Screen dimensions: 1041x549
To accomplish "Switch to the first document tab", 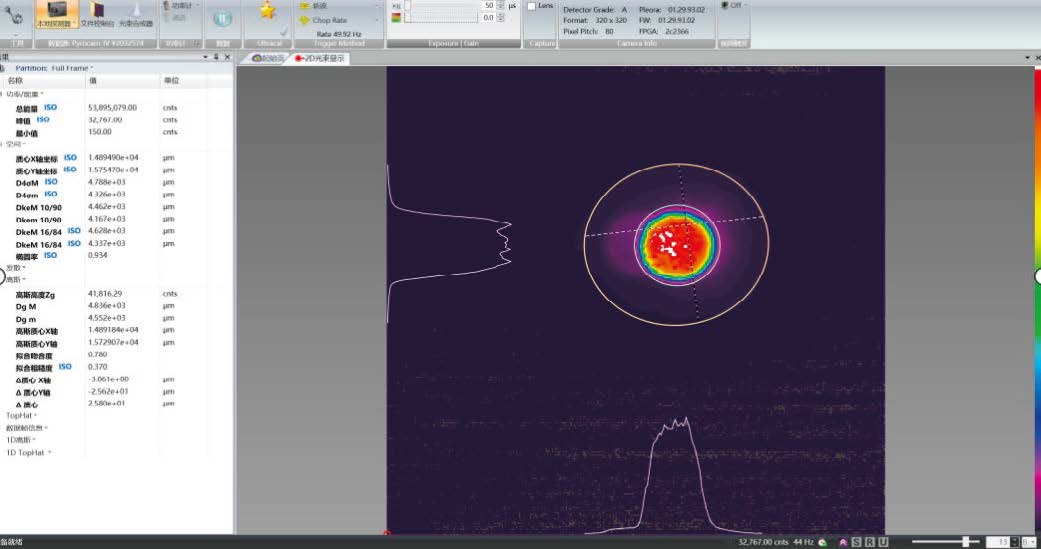I will point(267,58).
